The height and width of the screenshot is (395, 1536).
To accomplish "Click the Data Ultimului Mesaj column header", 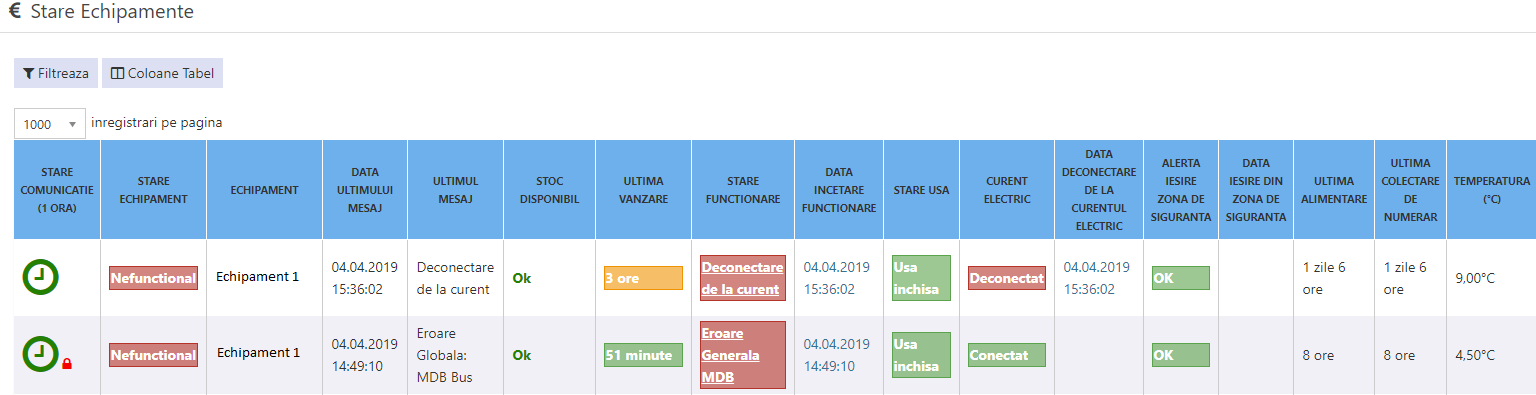I will tap(365, 190).
